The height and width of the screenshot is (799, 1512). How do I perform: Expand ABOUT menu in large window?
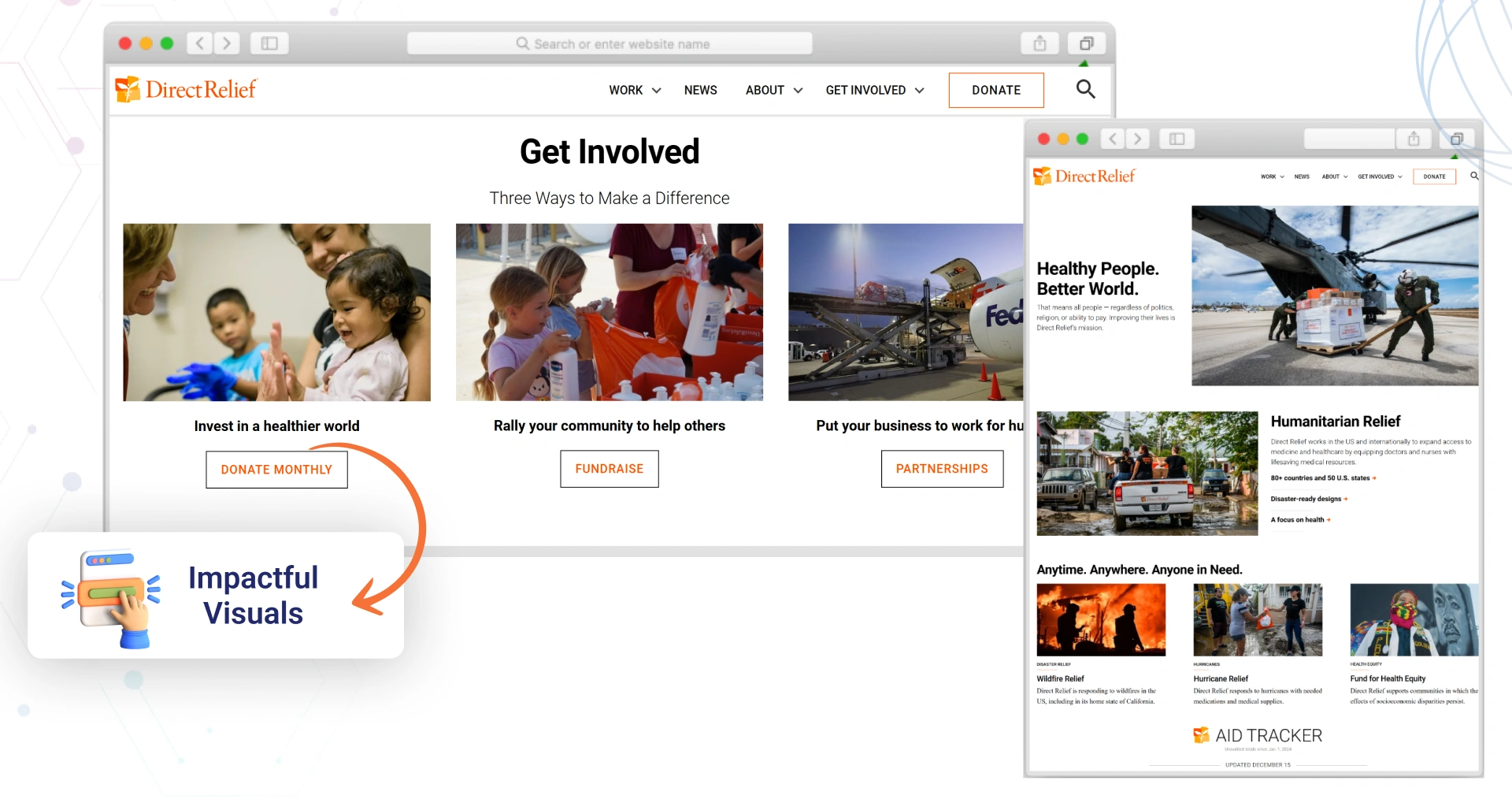774,90
